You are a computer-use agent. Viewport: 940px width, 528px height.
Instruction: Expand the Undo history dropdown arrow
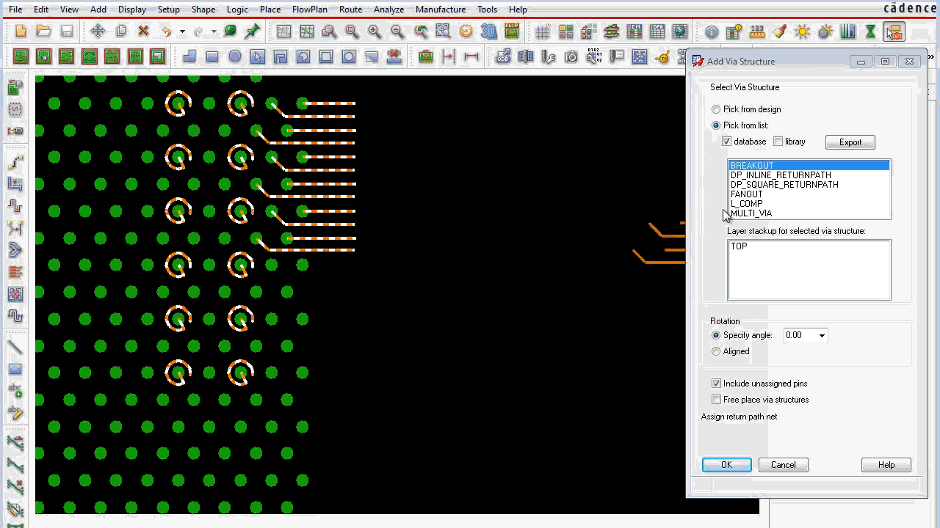click(182, 31)
